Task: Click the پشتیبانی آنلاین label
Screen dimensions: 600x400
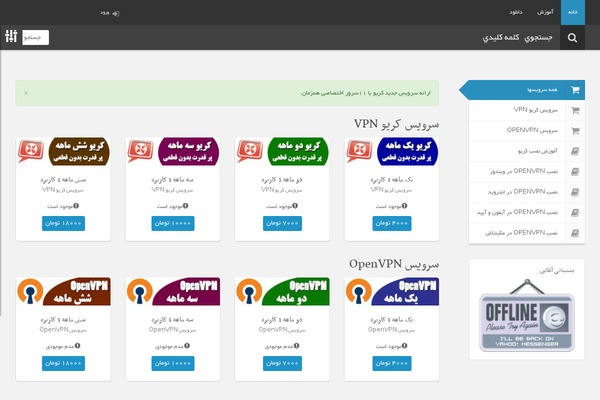Action: [557, 271]
